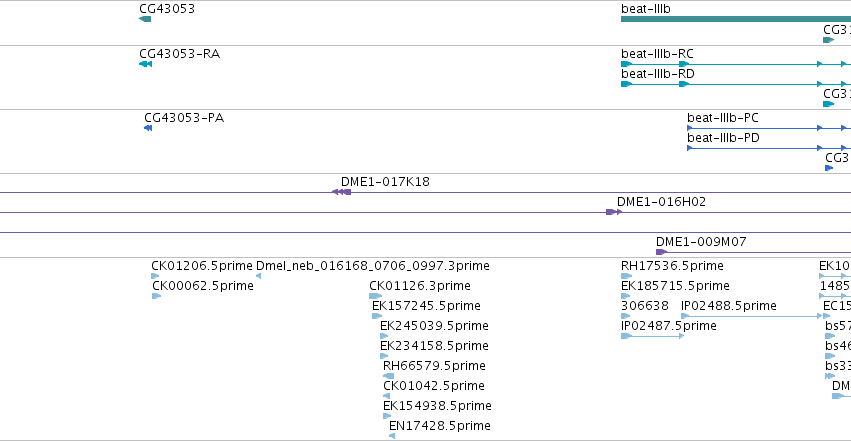Click the beat-IIIb-PC label text
The height and width of the screenshot is (441, 851).
coord(723,118)
